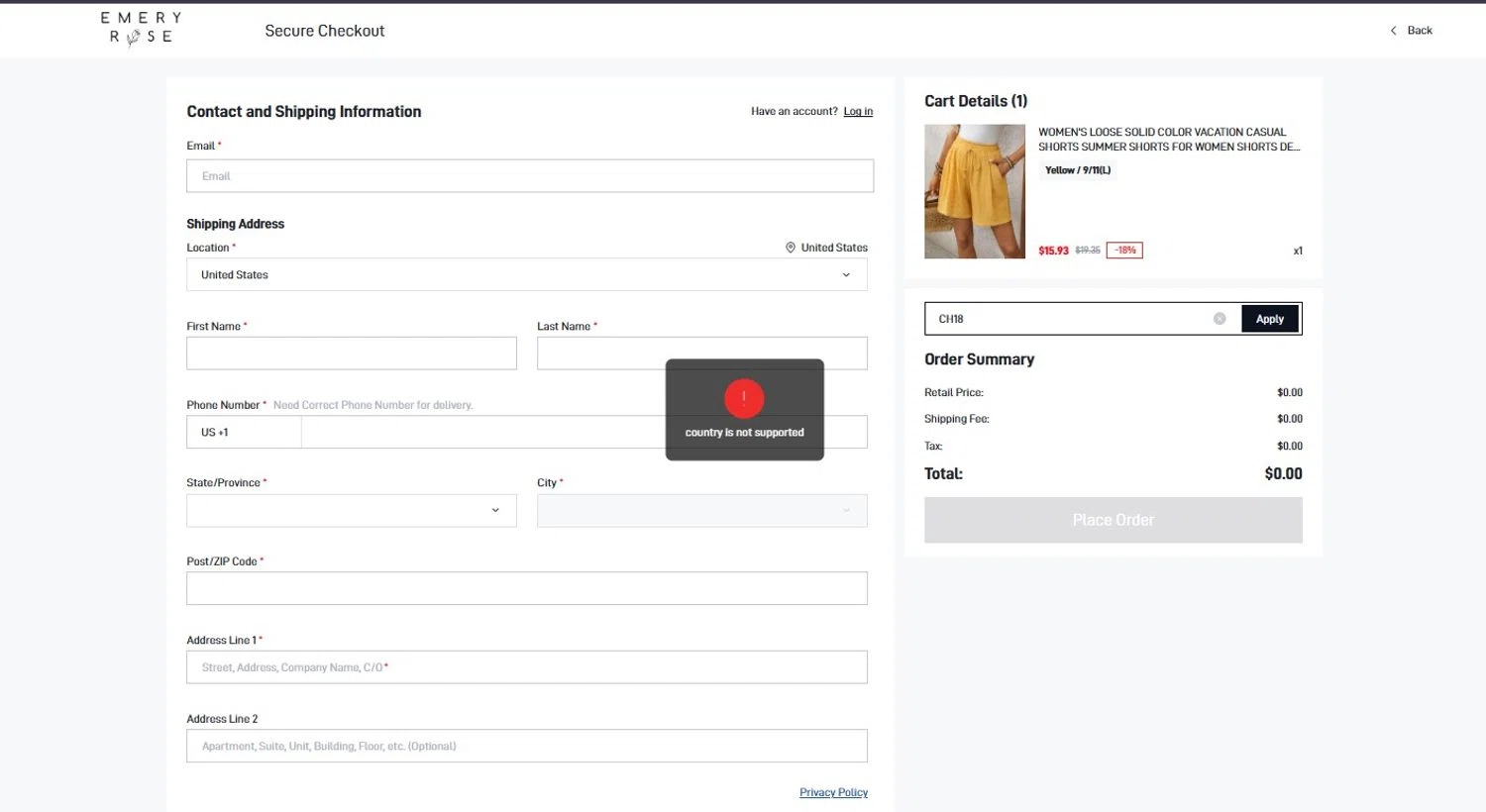Click the red error alert icon
The height and width of the screenshot is (812, 1486).
(744, 398)
